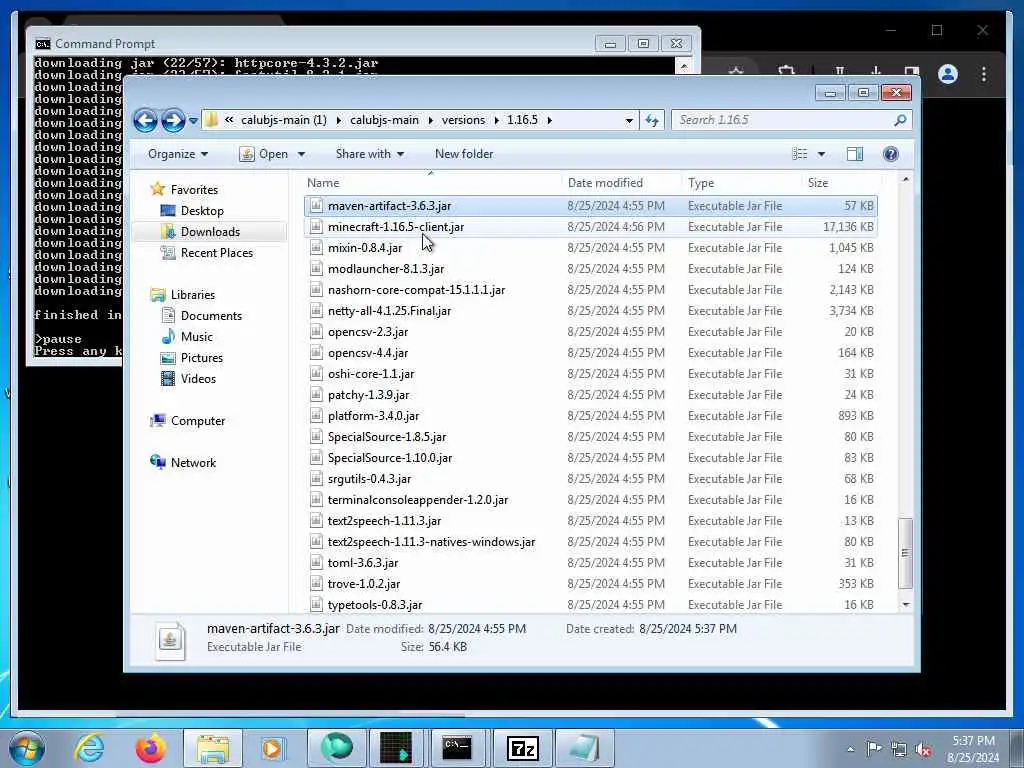
Task: Expand the arrow after the 1.16.5 breadcrumb
Action: click(x=550, y=120)
